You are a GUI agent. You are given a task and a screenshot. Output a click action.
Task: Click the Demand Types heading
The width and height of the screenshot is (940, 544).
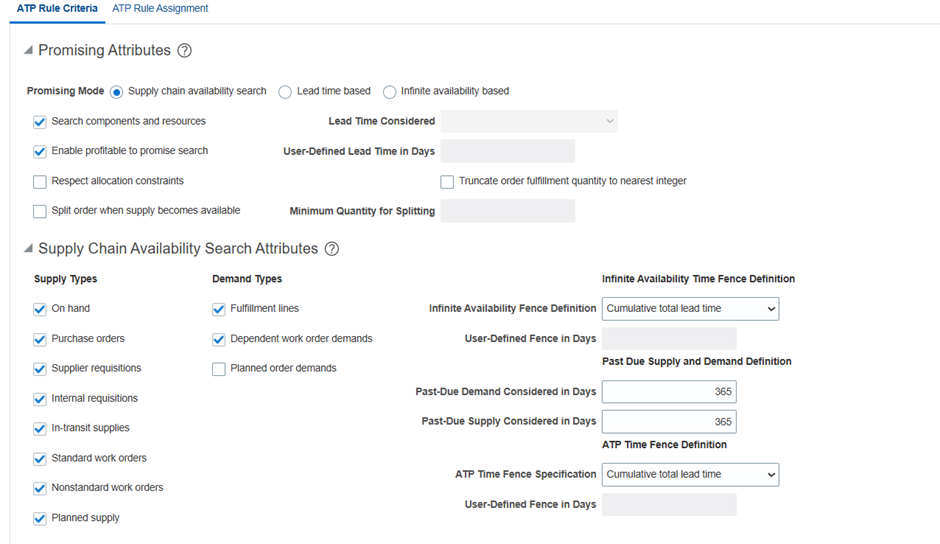pos(247,279)
